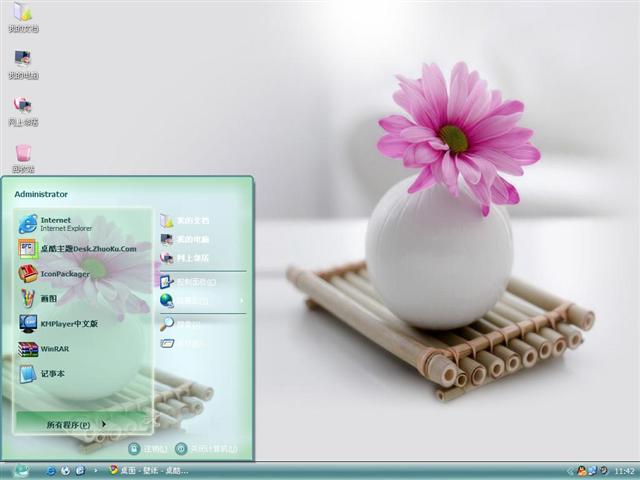Open the Run entry icon in Start menu

pos(167,343)
